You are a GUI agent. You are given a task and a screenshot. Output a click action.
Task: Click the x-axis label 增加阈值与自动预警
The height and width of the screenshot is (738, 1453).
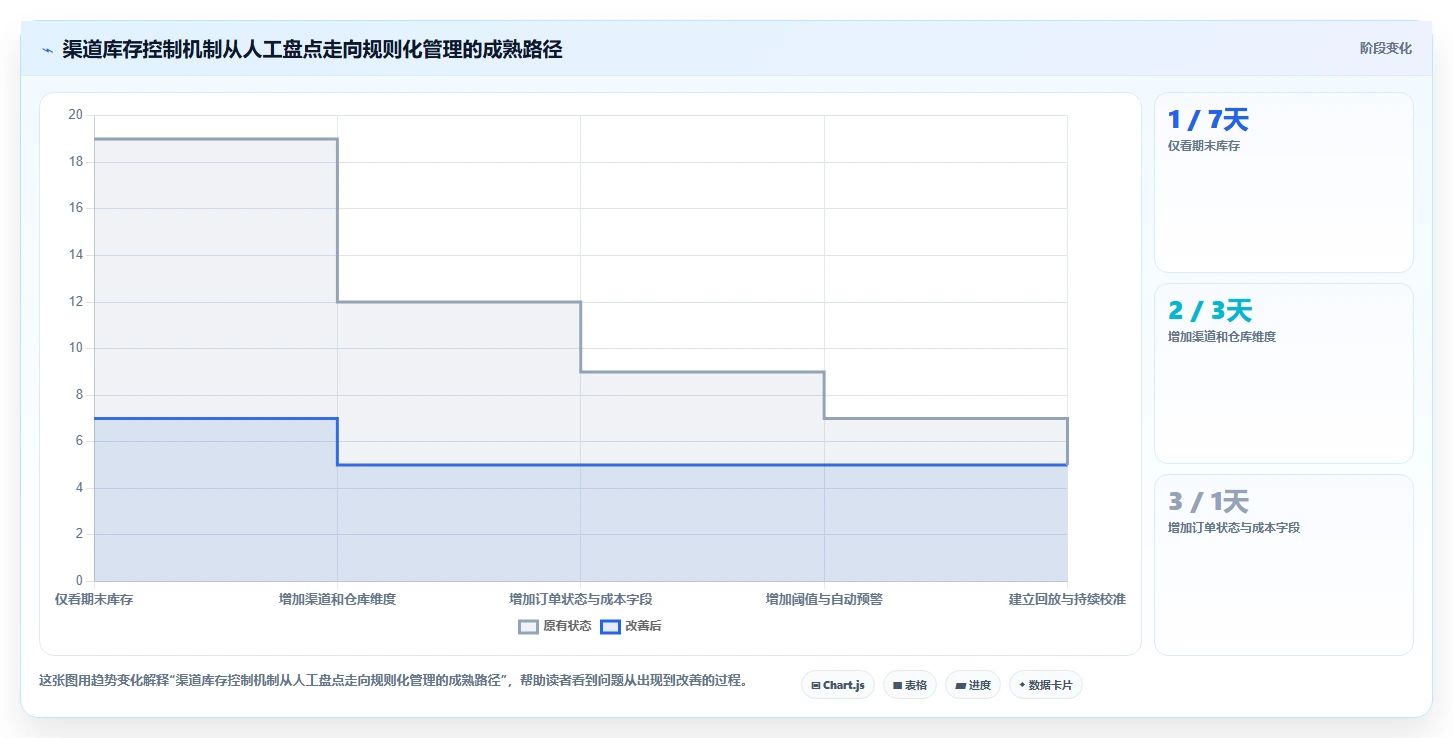click(824, 599)
